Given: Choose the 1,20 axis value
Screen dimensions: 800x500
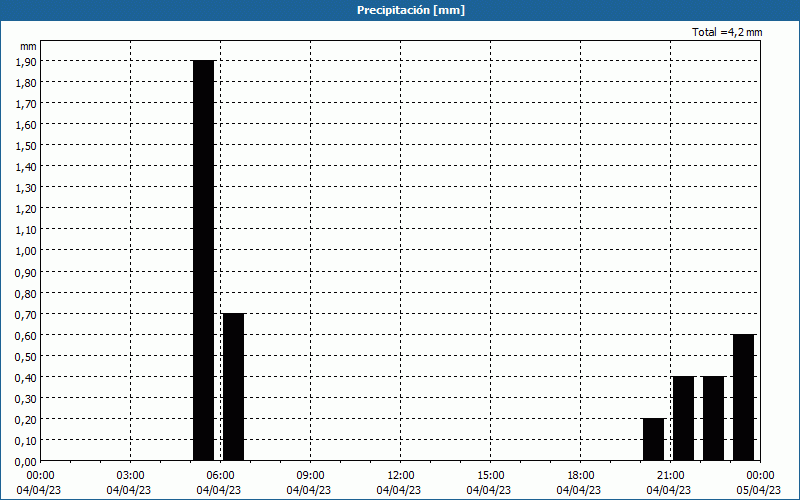Looking at the screenshot, I should coord(26,209).
